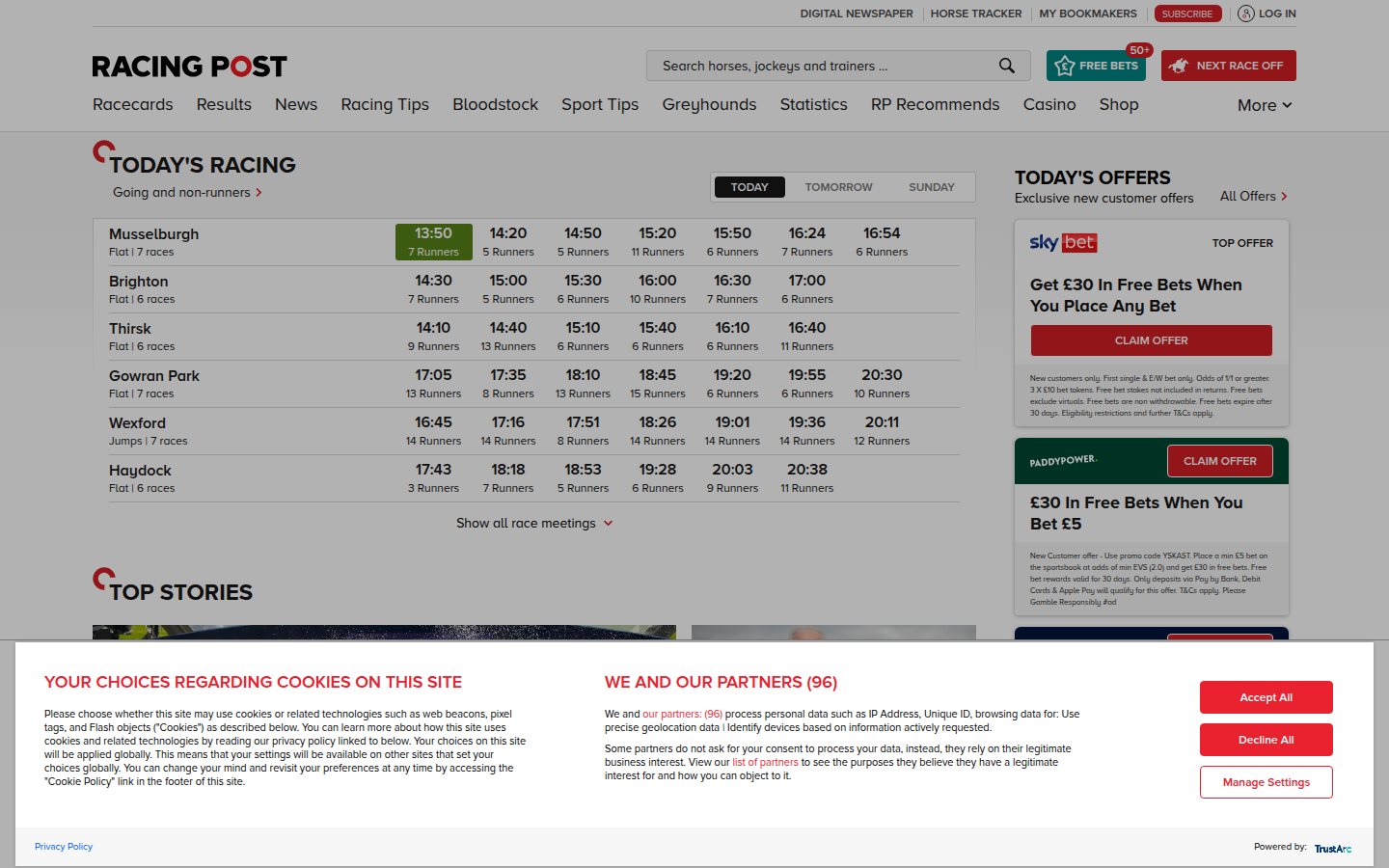
Task: Click the our partners (96) link
Action: click(682, 714)
